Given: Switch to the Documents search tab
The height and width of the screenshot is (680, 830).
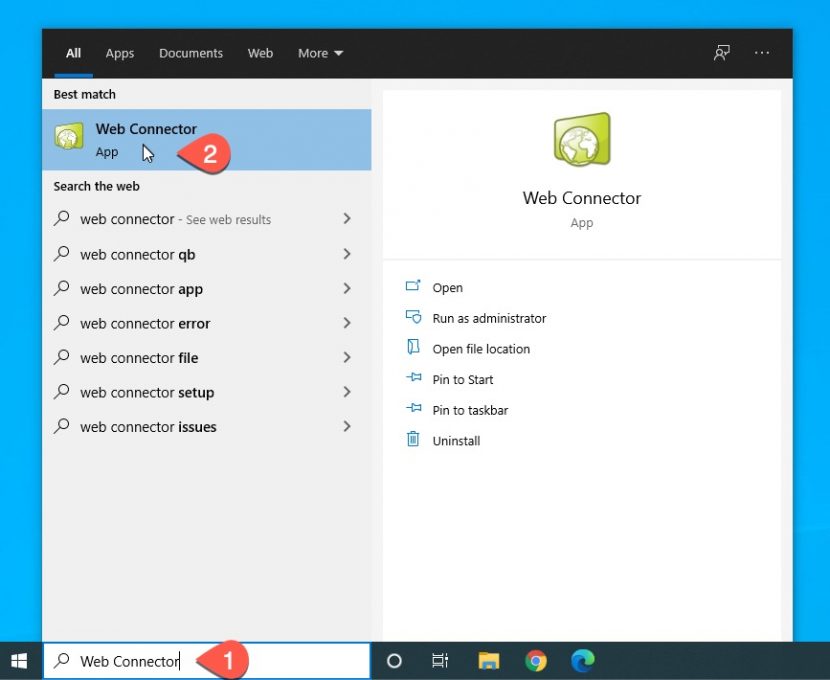Looking at the screenshot, I should click(x=190, y=53).
